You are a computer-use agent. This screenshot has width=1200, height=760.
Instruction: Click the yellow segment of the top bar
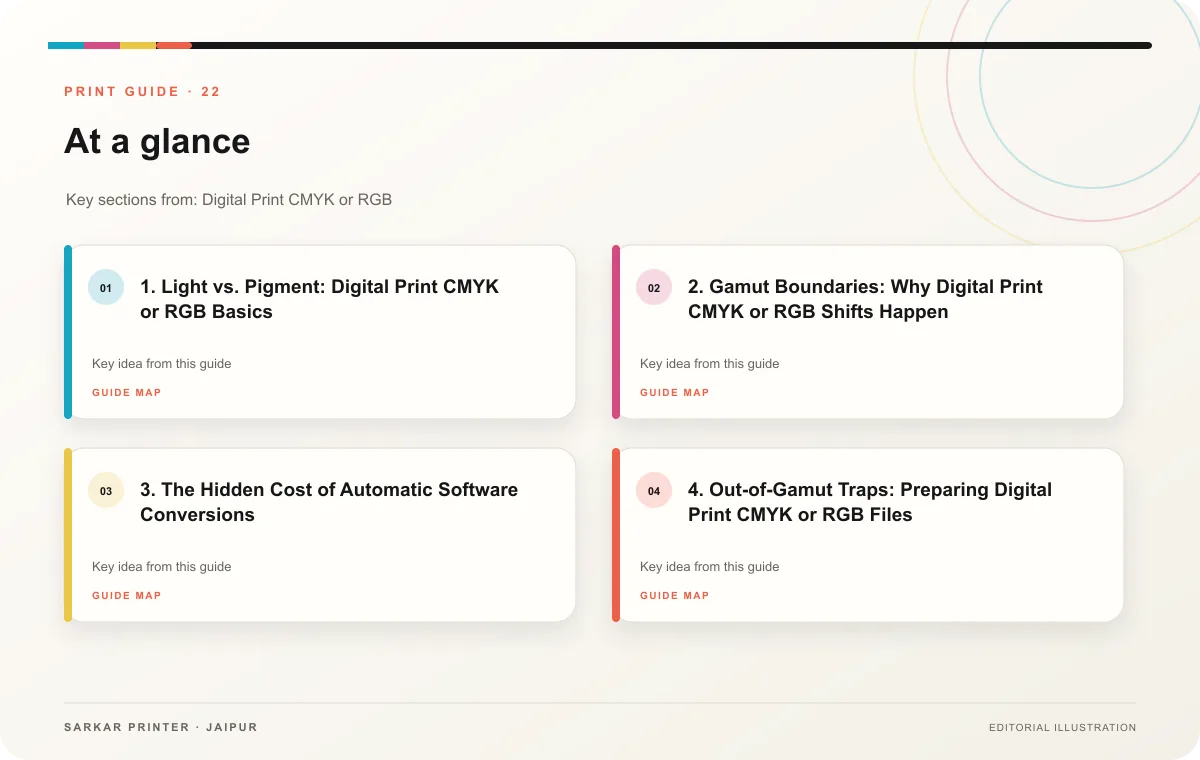point(138,45)
